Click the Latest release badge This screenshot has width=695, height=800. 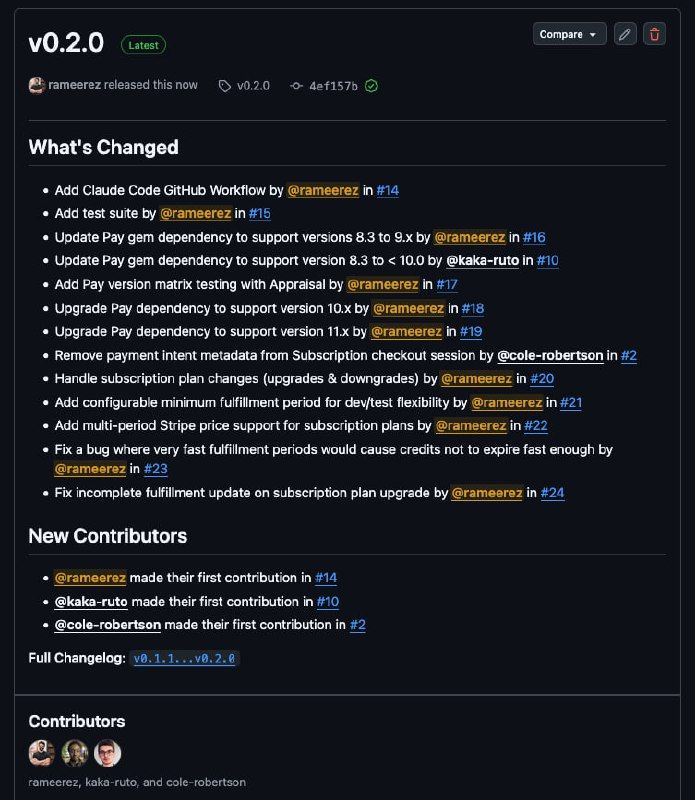click(x=143, y=45)
